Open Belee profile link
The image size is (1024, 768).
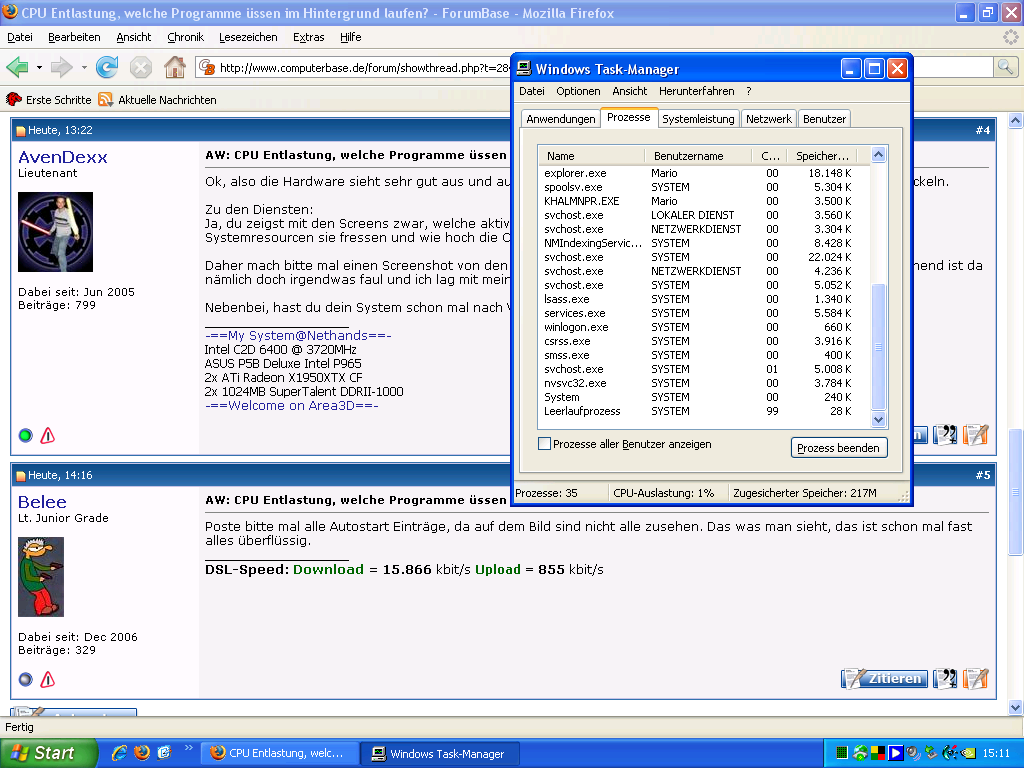point(42,502)
